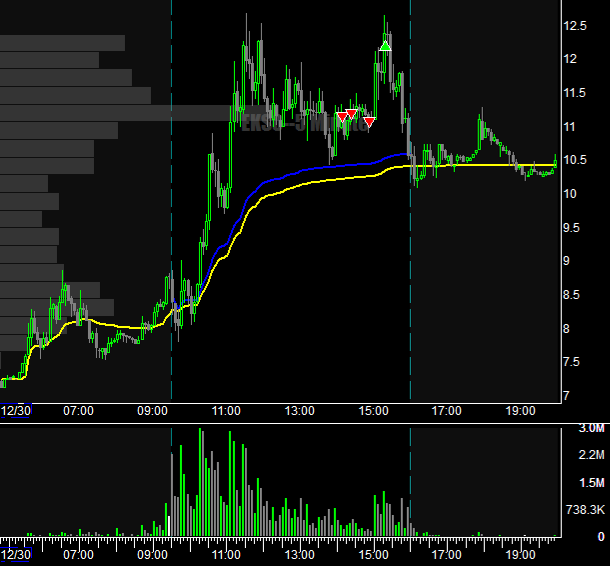The width and height of the screenshot is (610, 566).
Task: Click the 12.5 price axis label
Action: (575, 26)
